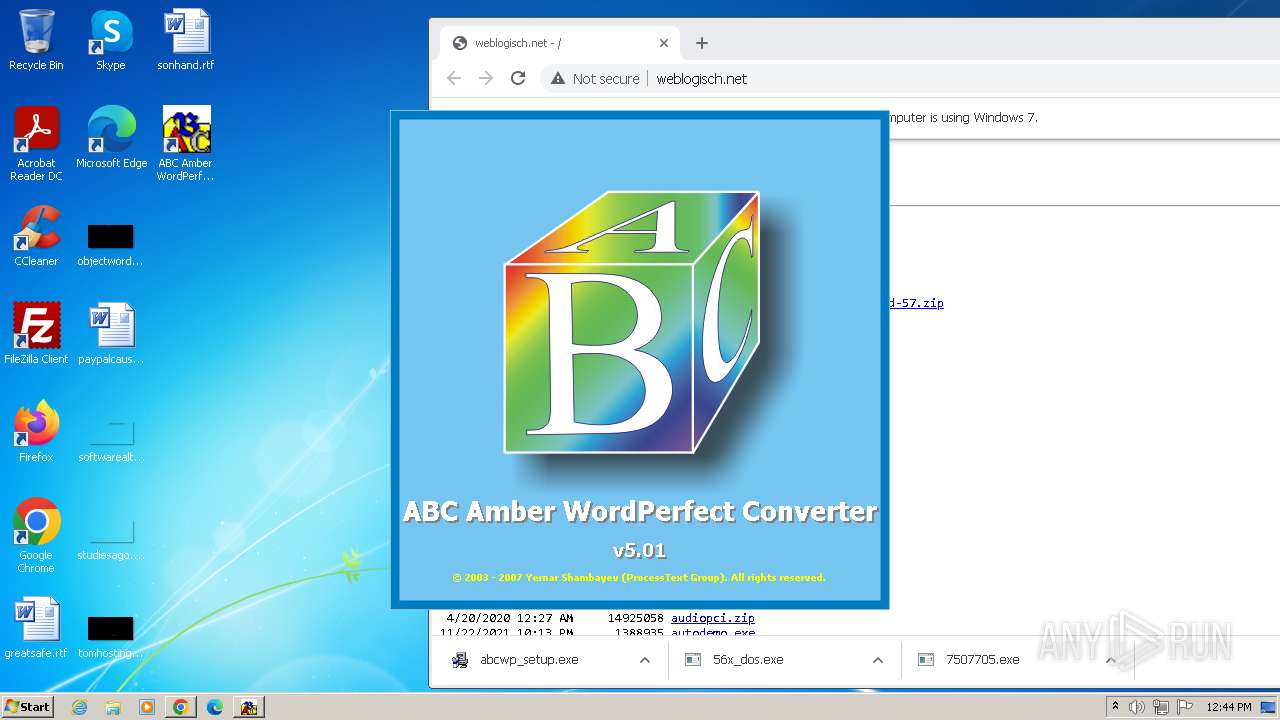Viewport: 1280px width, 720px height.
Task: Click the 12:44 PM taskbar clock
Action: point(1229,707)
